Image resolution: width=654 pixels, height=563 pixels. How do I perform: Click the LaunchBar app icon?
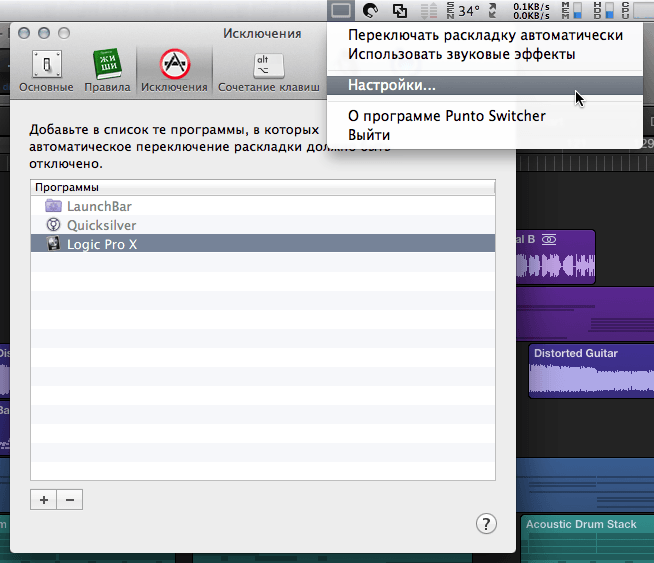[53, 206]
